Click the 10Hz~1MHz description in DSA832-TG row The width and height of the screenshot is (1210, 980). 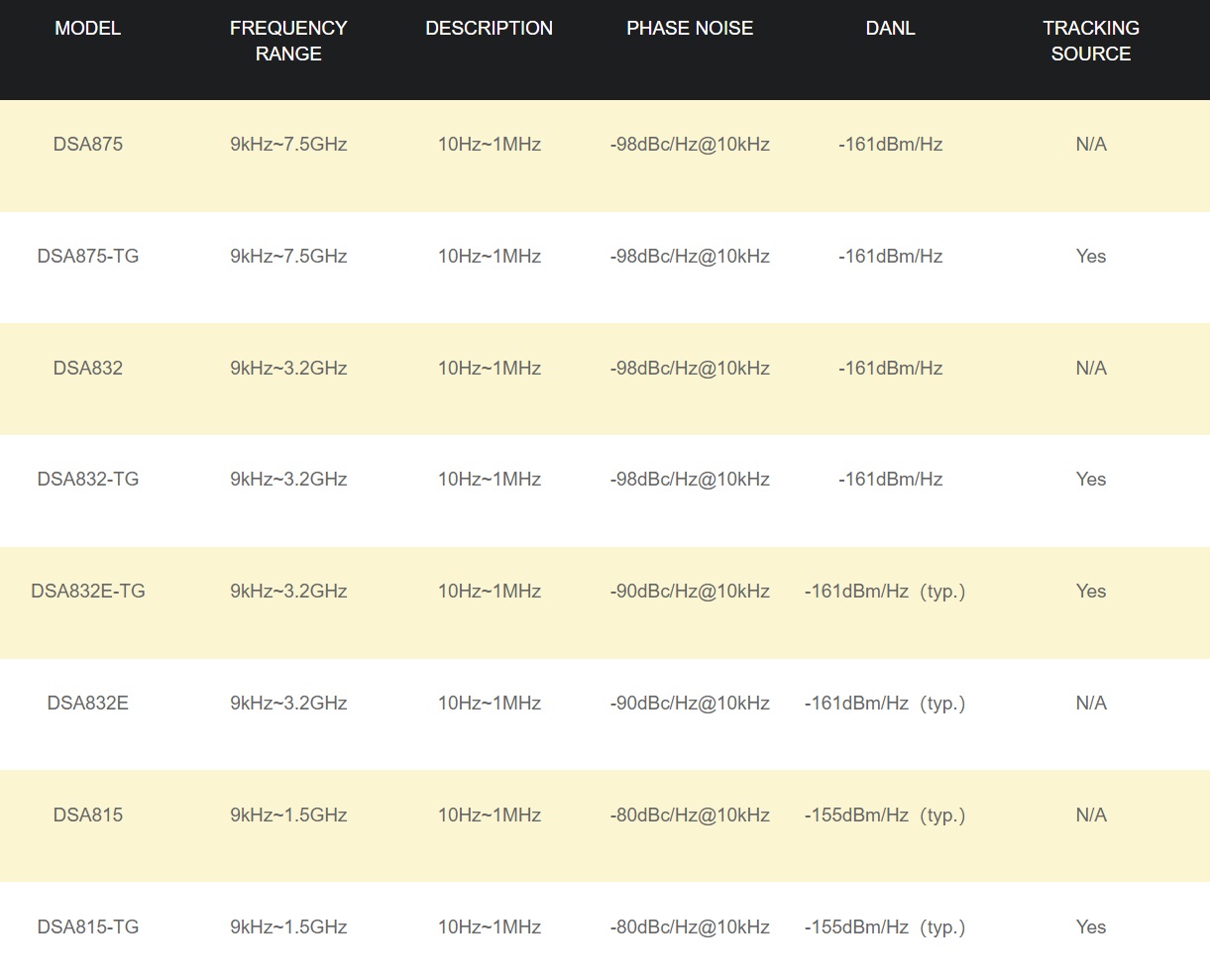coord(490,480)
